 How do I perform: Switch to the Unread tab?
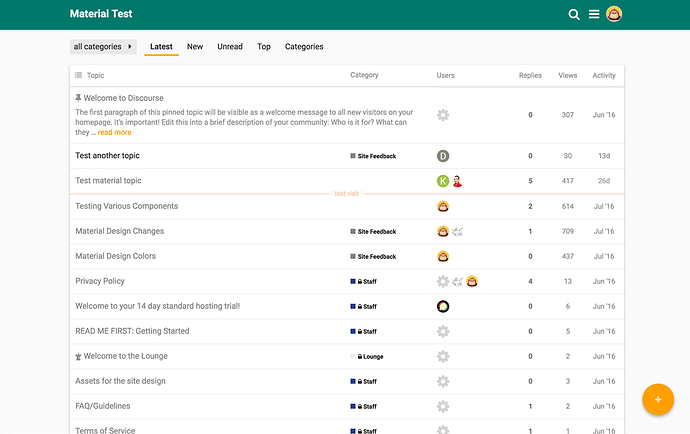click(230, 47)
